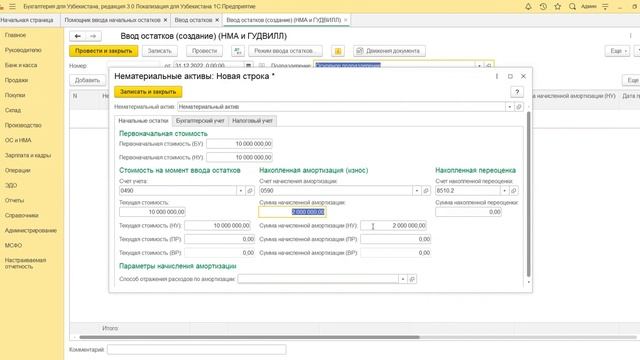The width and height of the screenshot is (640, 360).
Task: Switch to Налоговый учет tab
Action: coord(252,121)
